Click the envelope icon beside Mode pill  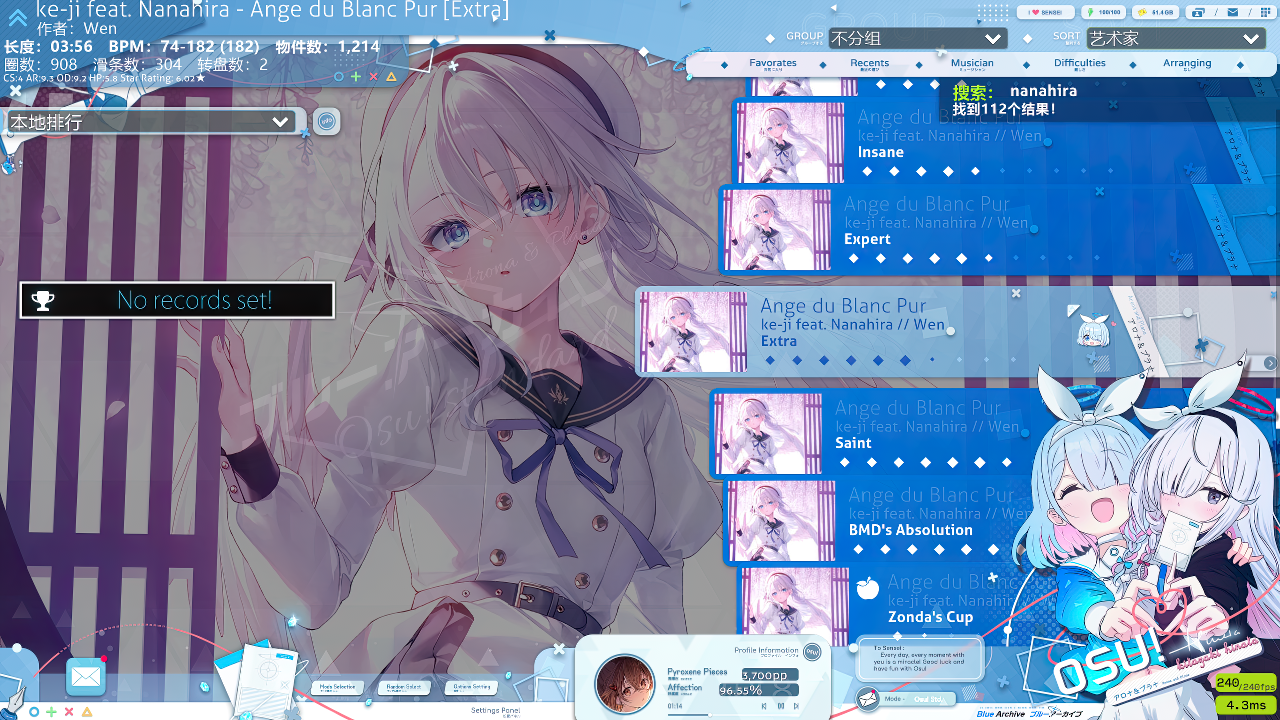point(867,699)
